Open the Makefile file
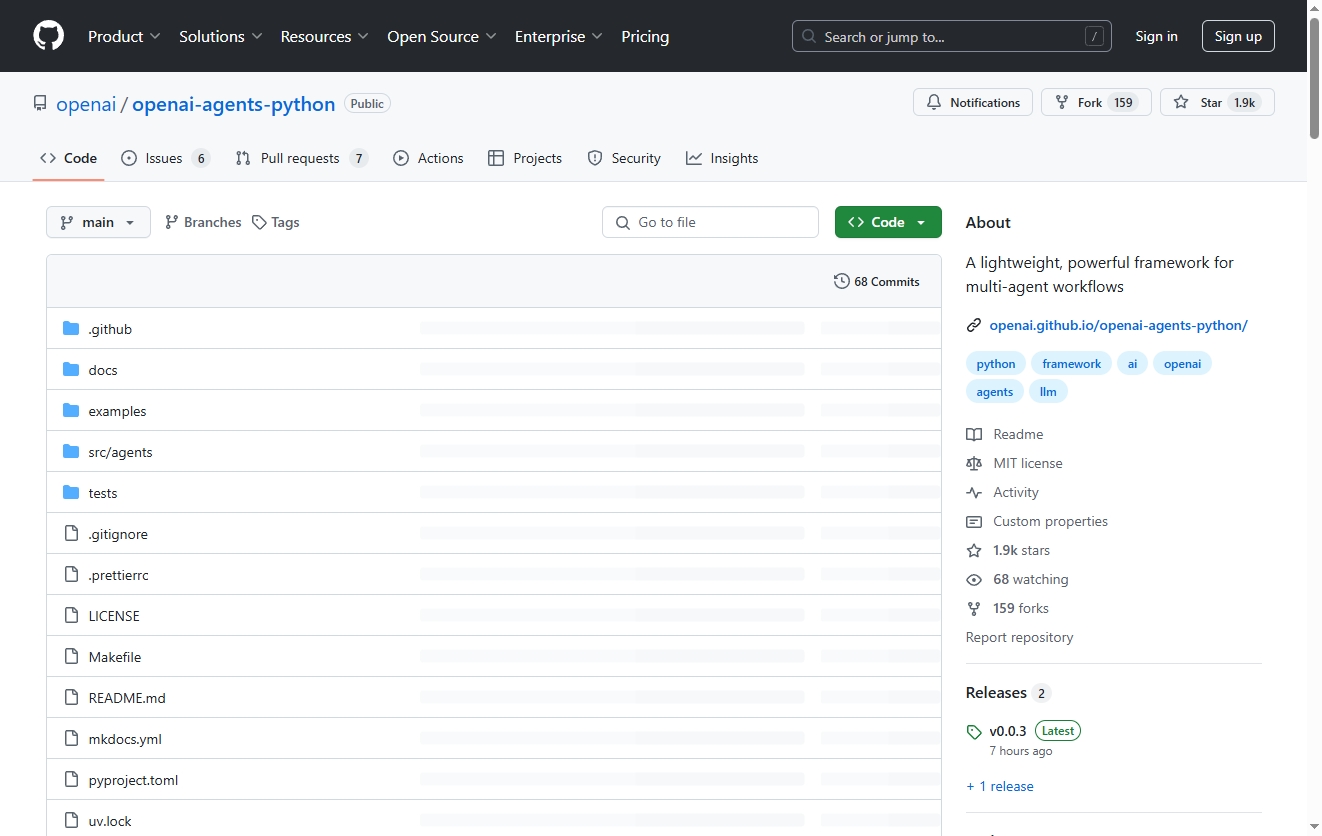The height and width of the screenshot is (836, 1322). [x=115, y=657]
